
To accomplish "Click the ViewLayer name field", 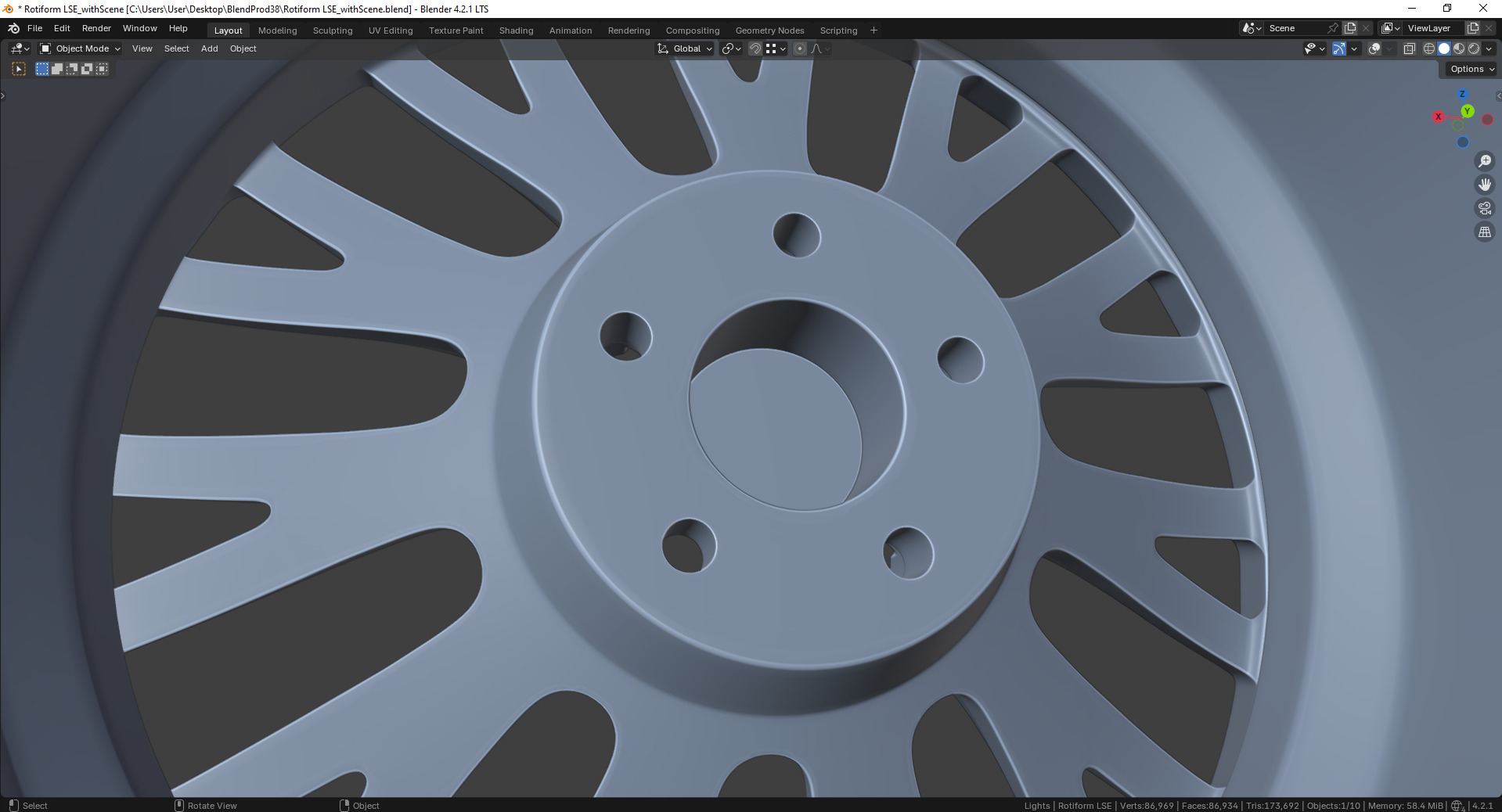I will (1434, 28).
